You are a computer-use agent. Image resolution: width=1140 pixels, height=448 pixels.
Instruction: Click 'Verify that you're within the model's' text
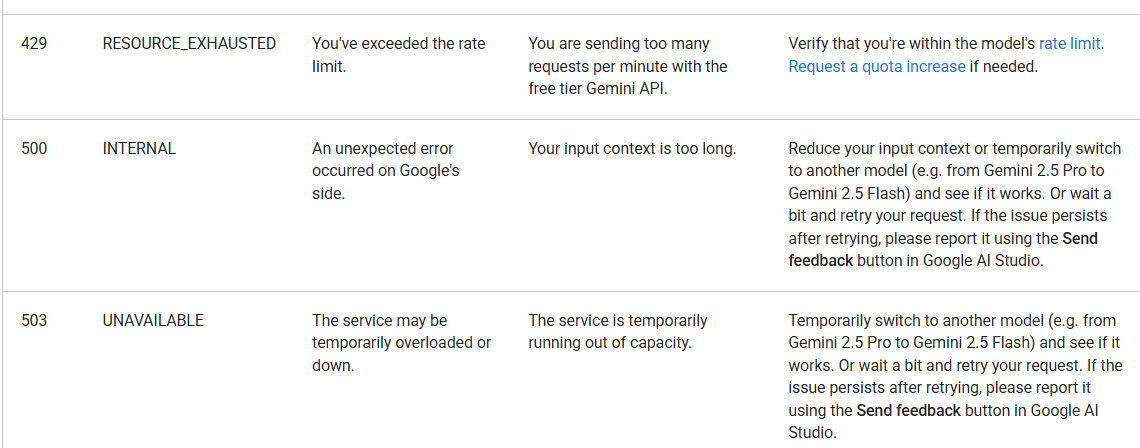911,44
